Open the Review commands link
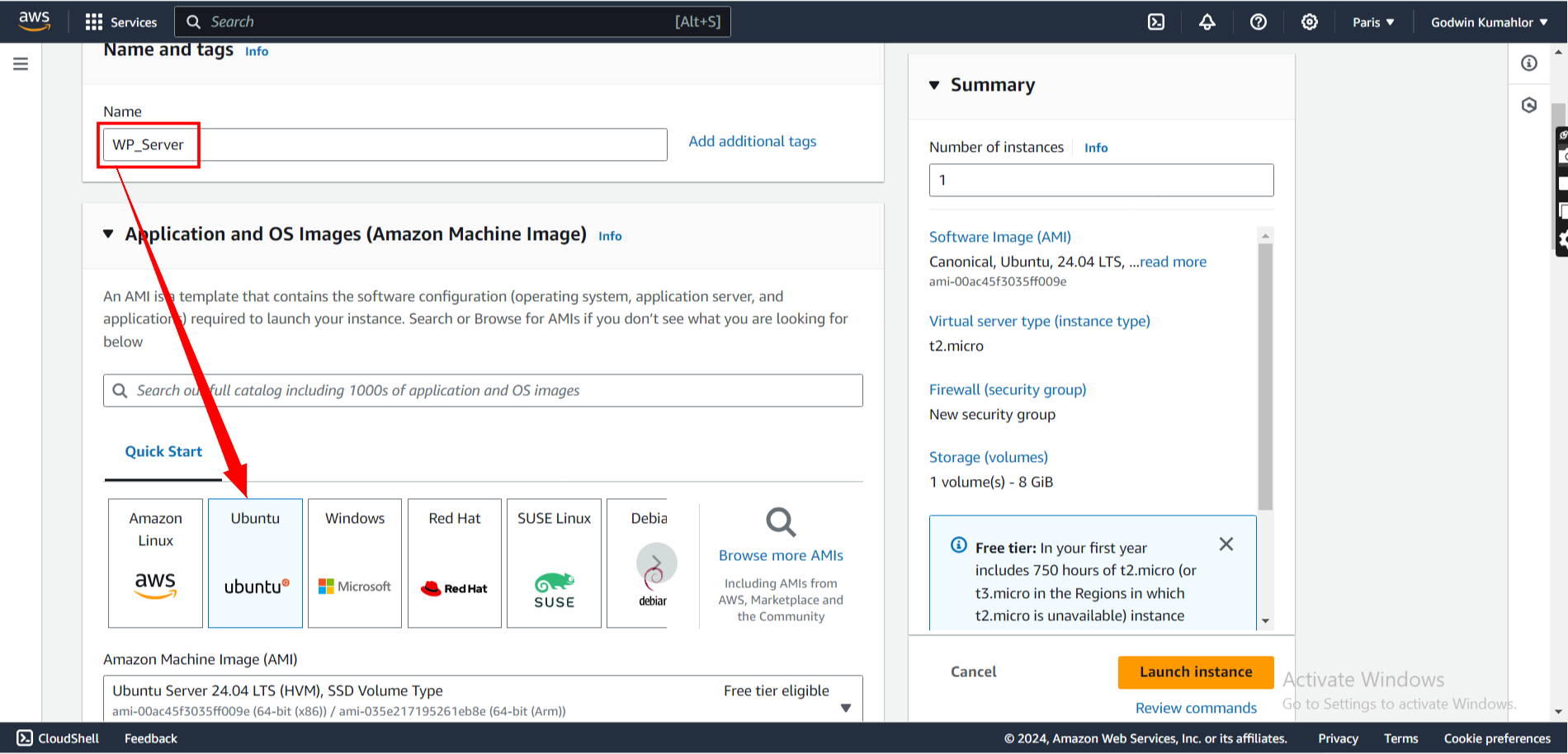The width and height of the screenshot is (1568, 754). pos(1196,708)
